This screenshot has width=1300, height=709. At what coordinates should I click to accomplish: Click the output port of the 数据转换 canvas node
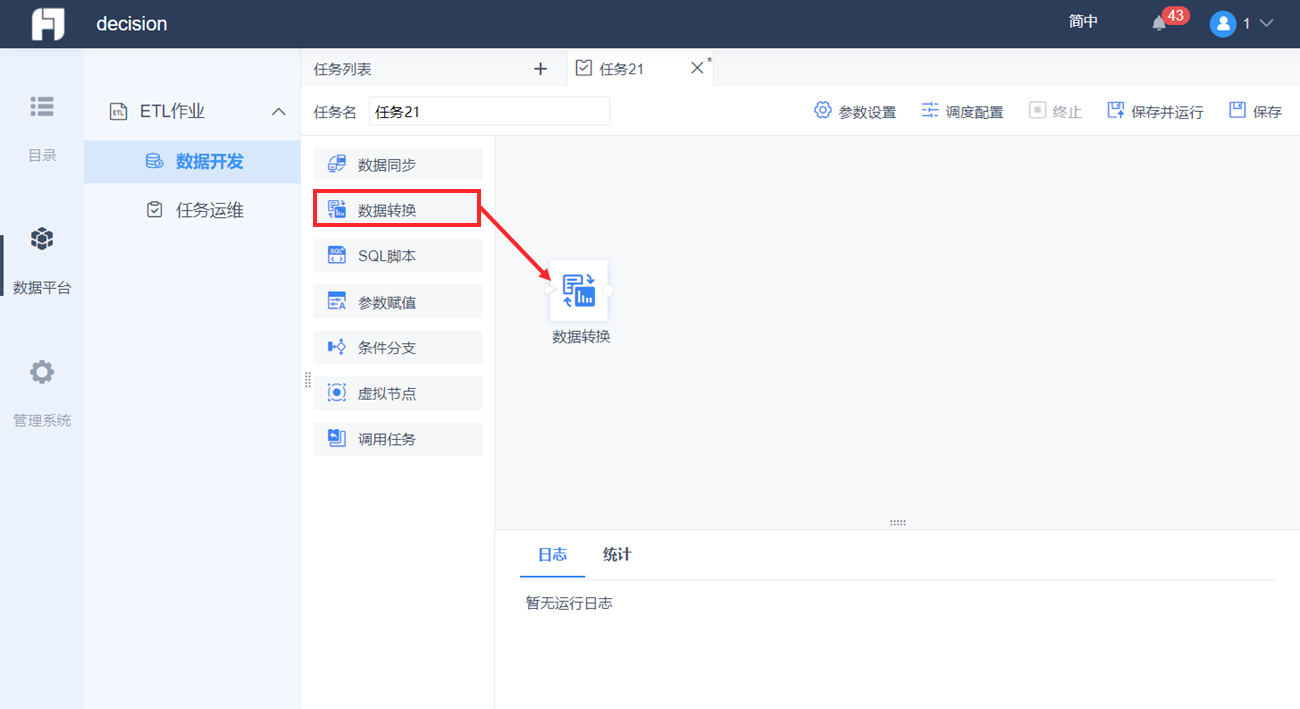point(608,291)
